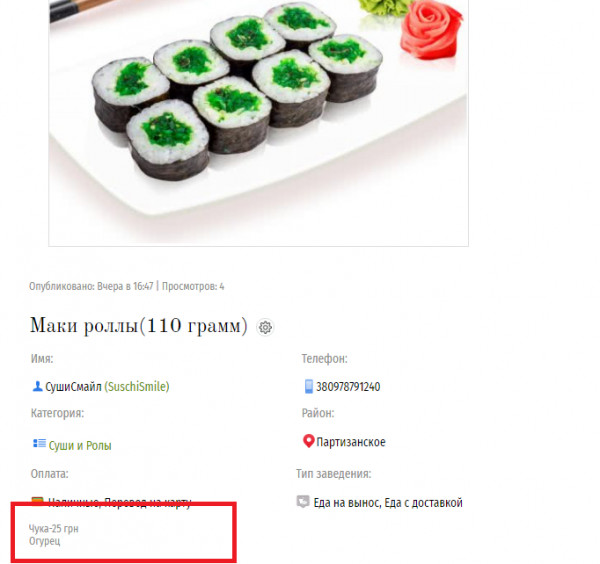Viewport: 600px width, 564px height.
Task: Click the payment card icon
Action: [38, 500]
